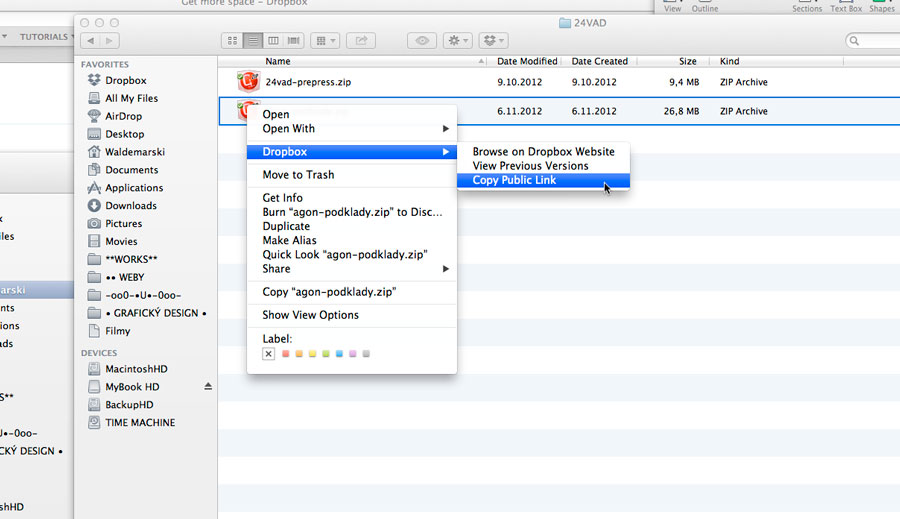Click the Share toolbar button
This screenshot has height=519, width=900.
[361, 40]
